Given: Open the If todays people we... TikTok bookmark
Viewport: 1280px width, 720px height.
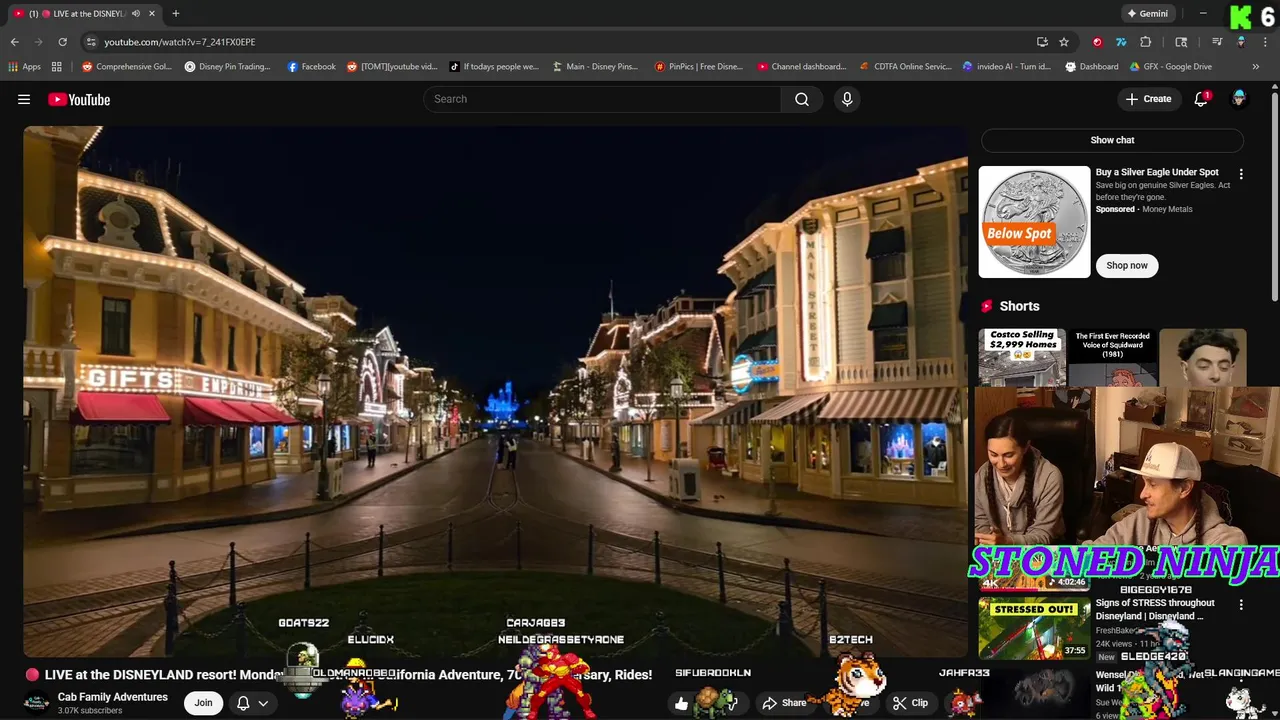Looking at the screenshot, I should pos(494,67).
